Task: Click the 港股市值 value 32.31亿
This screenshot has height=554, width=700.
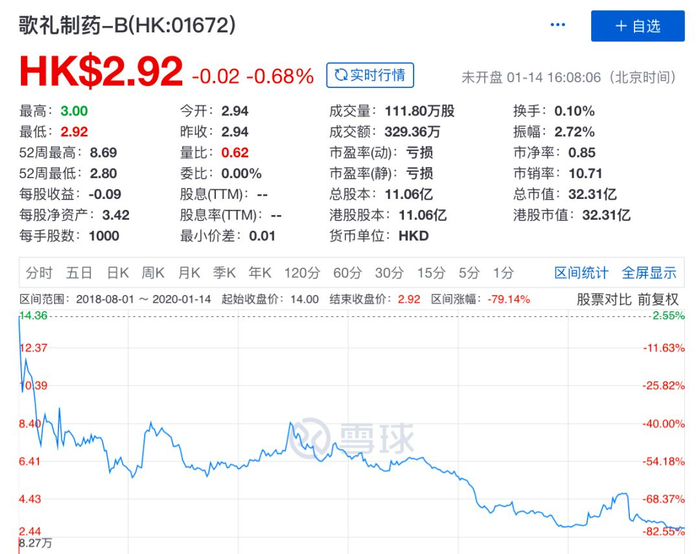Action: (606, 215)
